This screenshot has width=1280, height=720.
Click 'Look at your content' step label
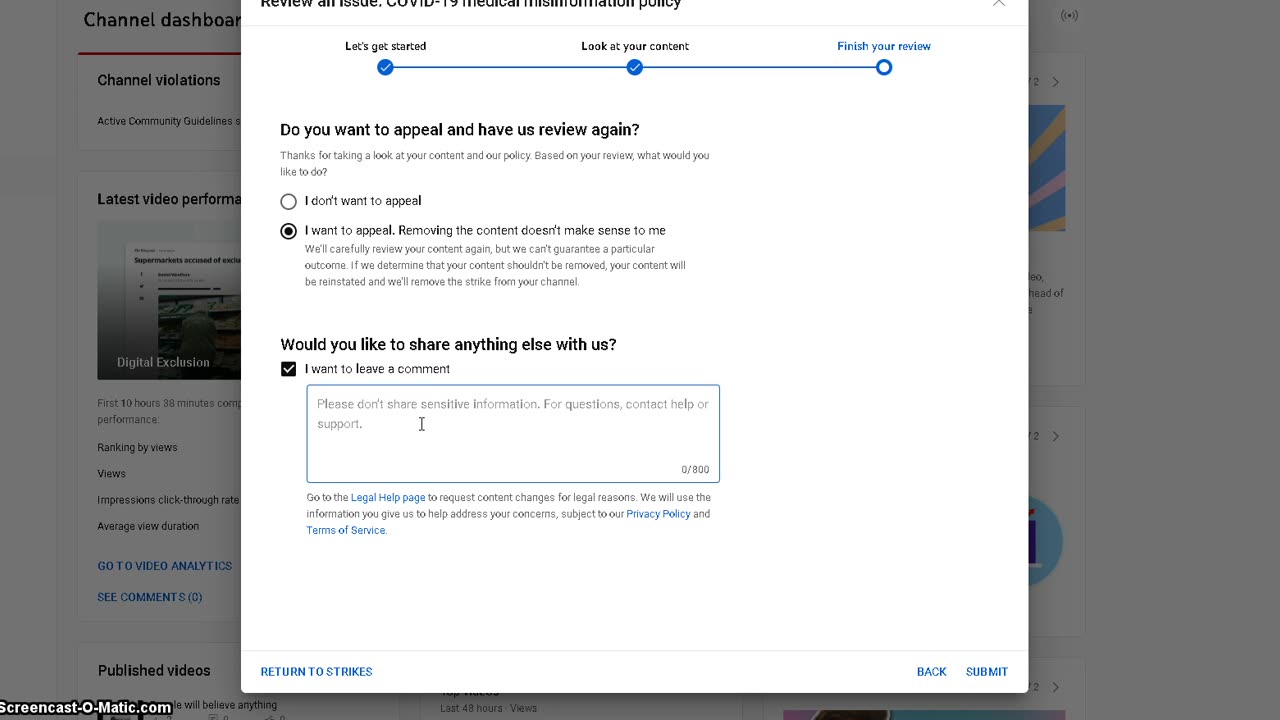point(635,46)
